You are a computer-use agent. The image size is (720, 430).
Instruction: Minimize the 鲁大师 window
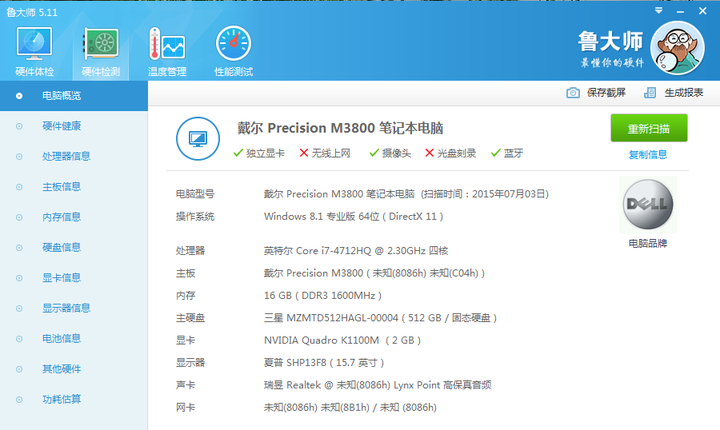point(680,11)
